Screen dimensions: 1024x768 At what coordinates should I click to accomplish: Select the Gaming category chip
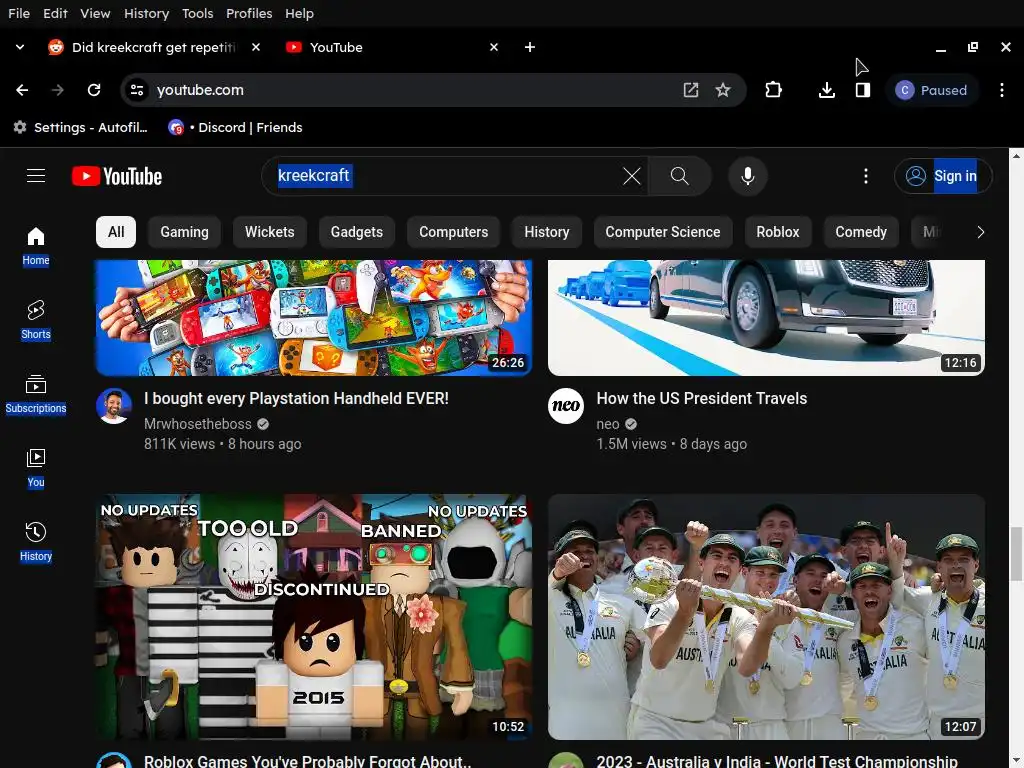pyautogui.click(x=184, y=232)
